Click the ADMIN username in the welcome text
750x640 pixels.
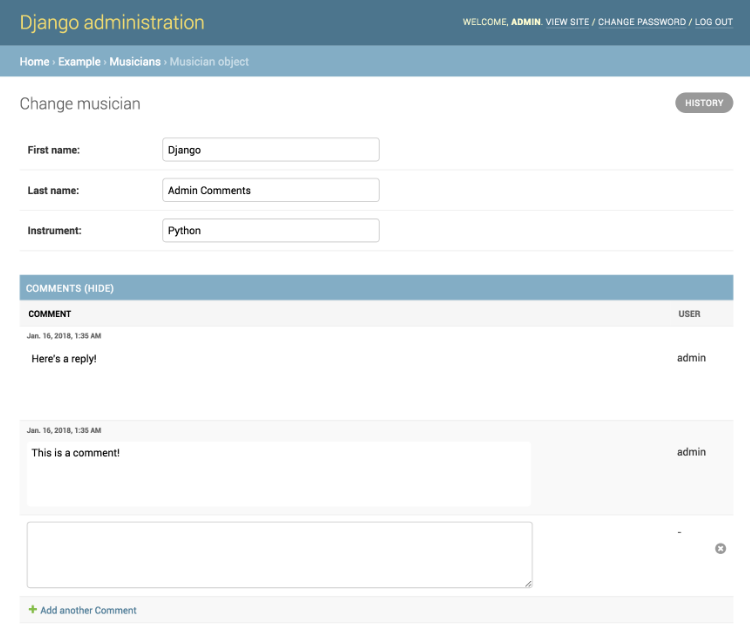526,22
